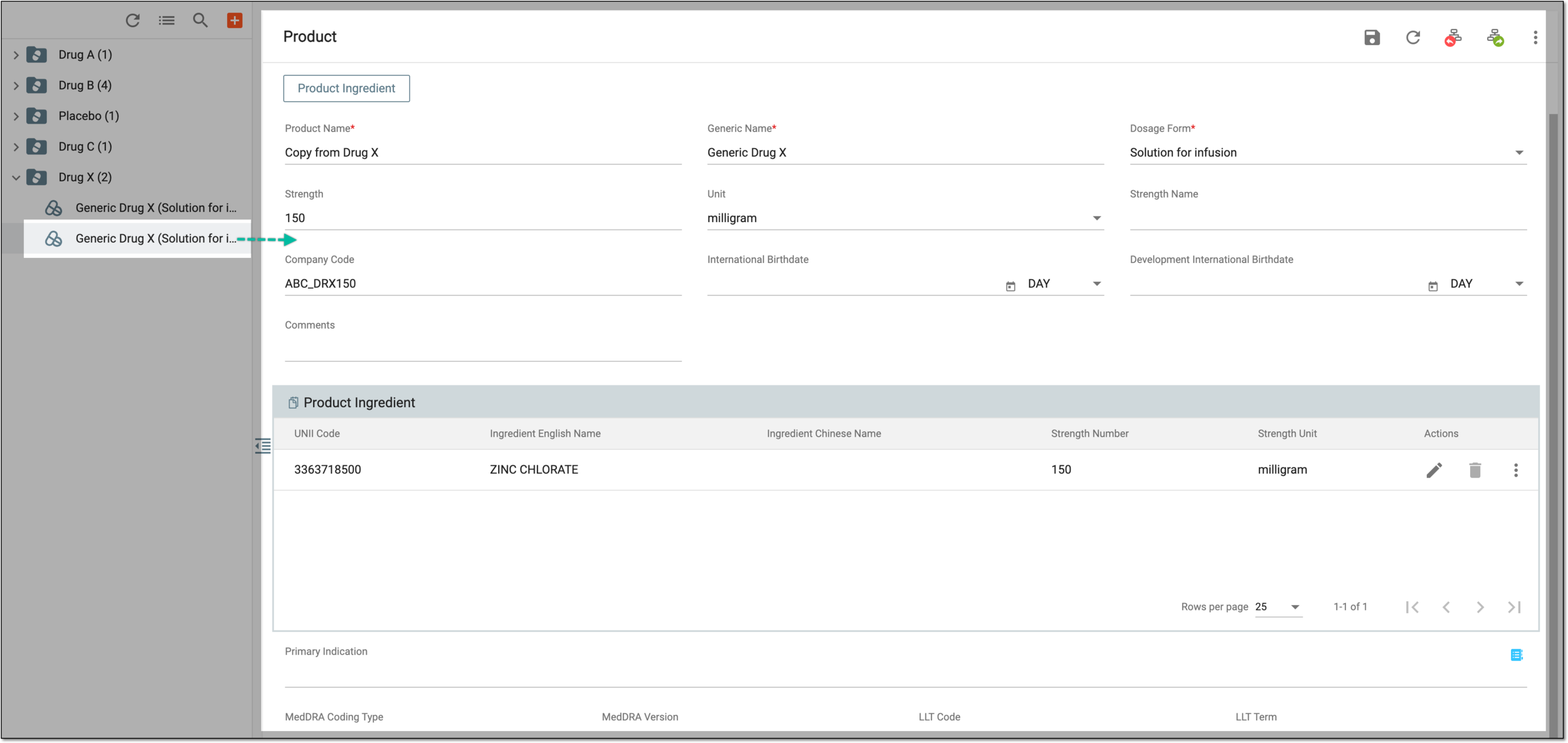Collapse the sidebar panel toggle icon
The width and height of the screenshot is (1568, 743).
coord(263,446)
